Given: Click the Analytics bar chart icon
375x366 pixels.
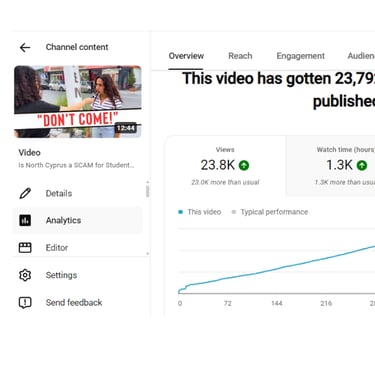Looking at the screenshot, I should point(25,220).
